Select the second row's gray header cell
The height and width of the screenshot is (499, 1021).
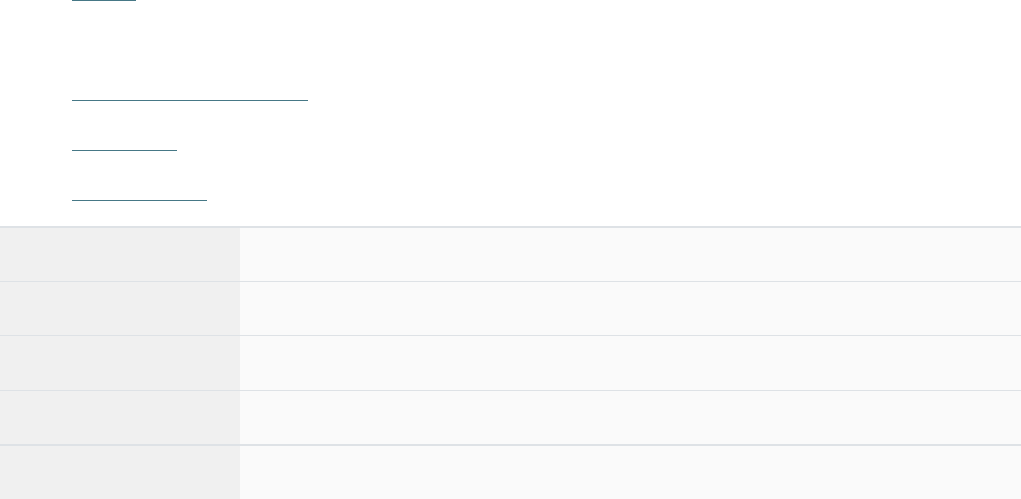point(119,308)
